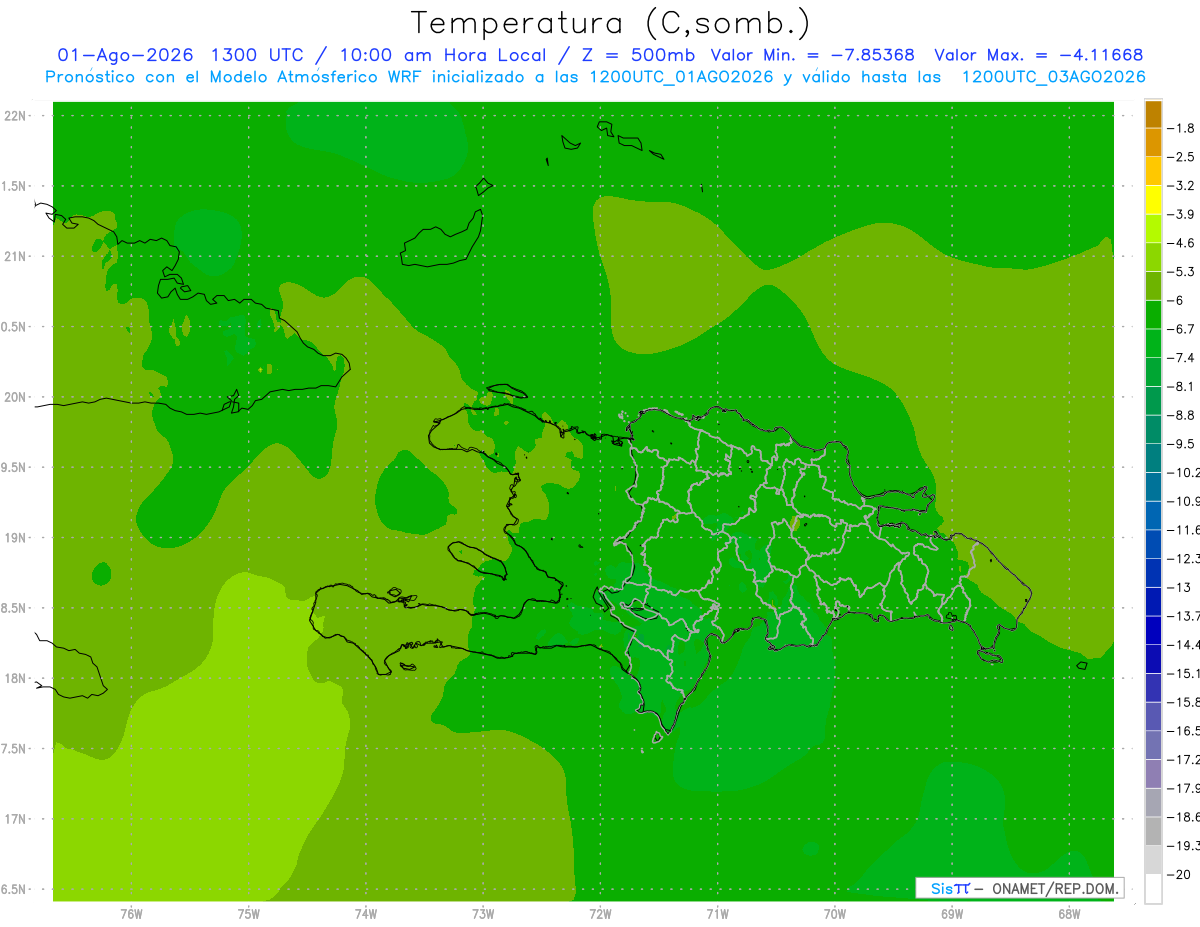Click the '19N' latitude label
Viewport: 1200px width, 927px height.
(x=15, y=538)
